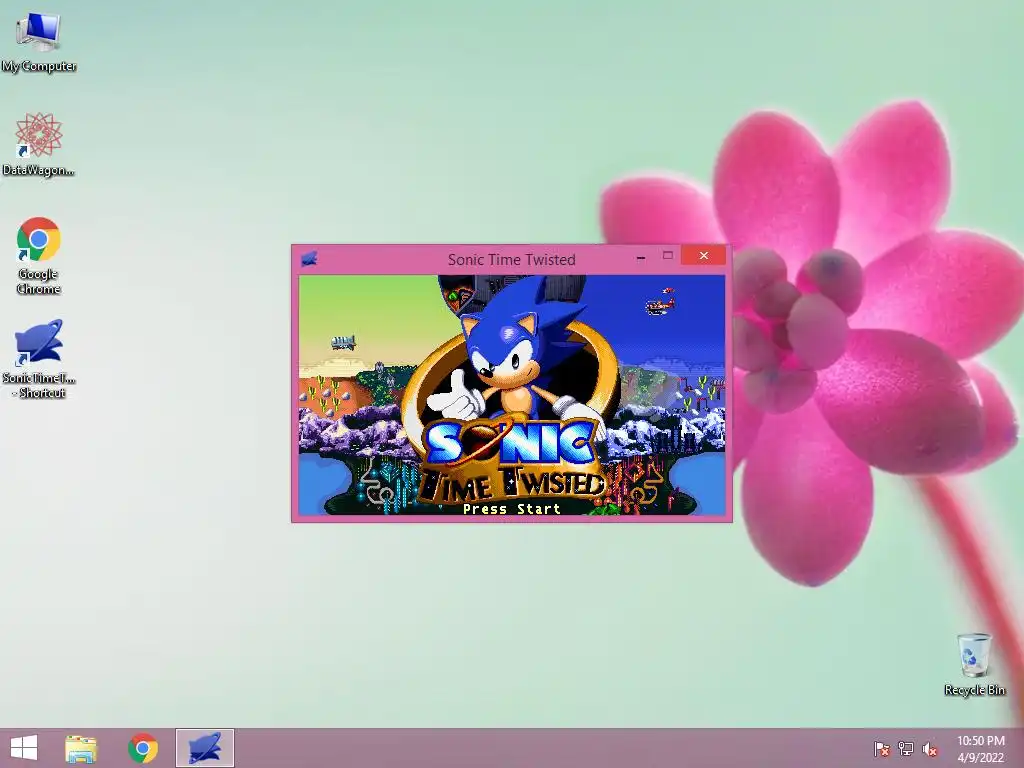The width and height of the screenshot is (1024, 768).
Task: Select the DataWagon shortcut icon
Action: pos(39,144)
